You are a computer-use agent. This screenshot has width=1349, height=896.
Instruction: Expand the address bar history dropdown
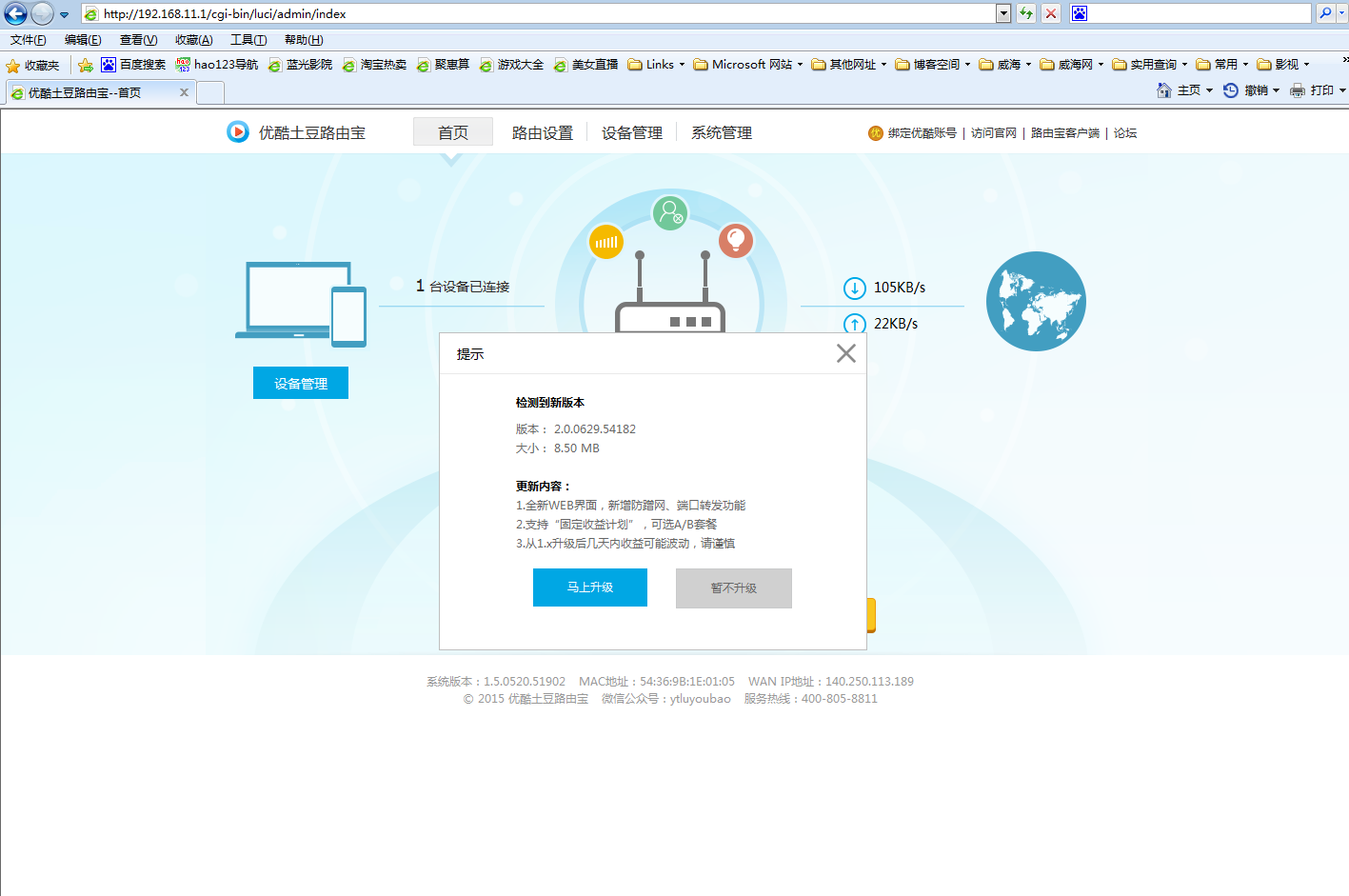[x=1003, y=13]
